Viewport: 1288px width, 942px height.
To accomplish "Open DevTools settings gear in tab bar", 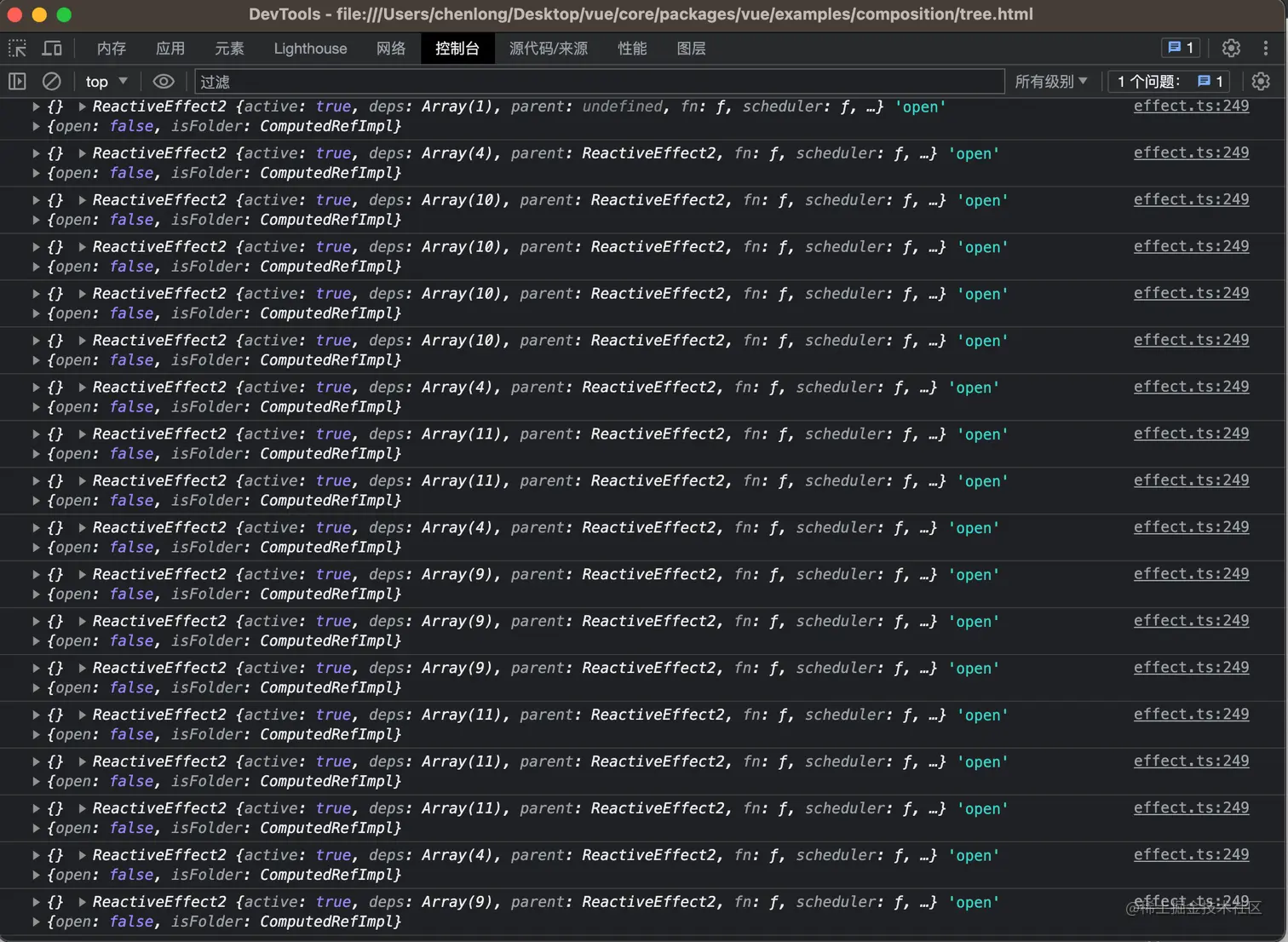I will tap(1231, 49).
